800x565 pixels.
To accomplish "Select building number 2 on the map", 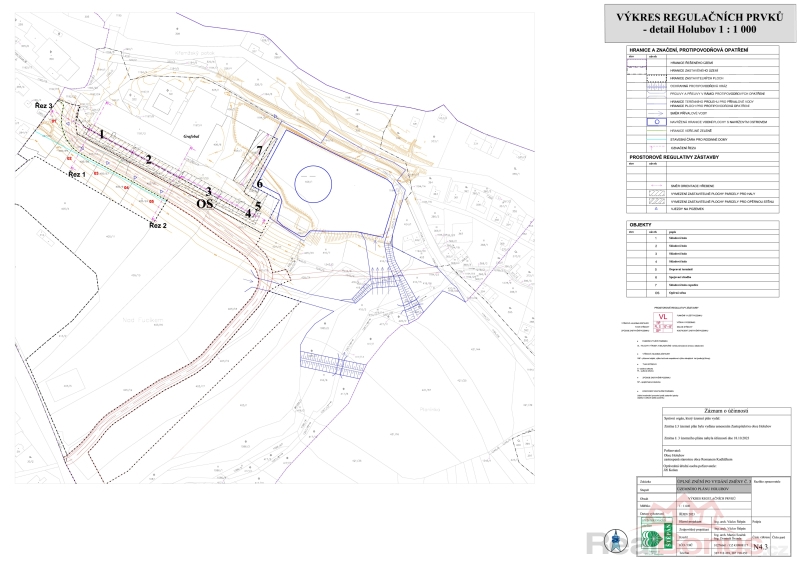I will click(x=148, y=159).
